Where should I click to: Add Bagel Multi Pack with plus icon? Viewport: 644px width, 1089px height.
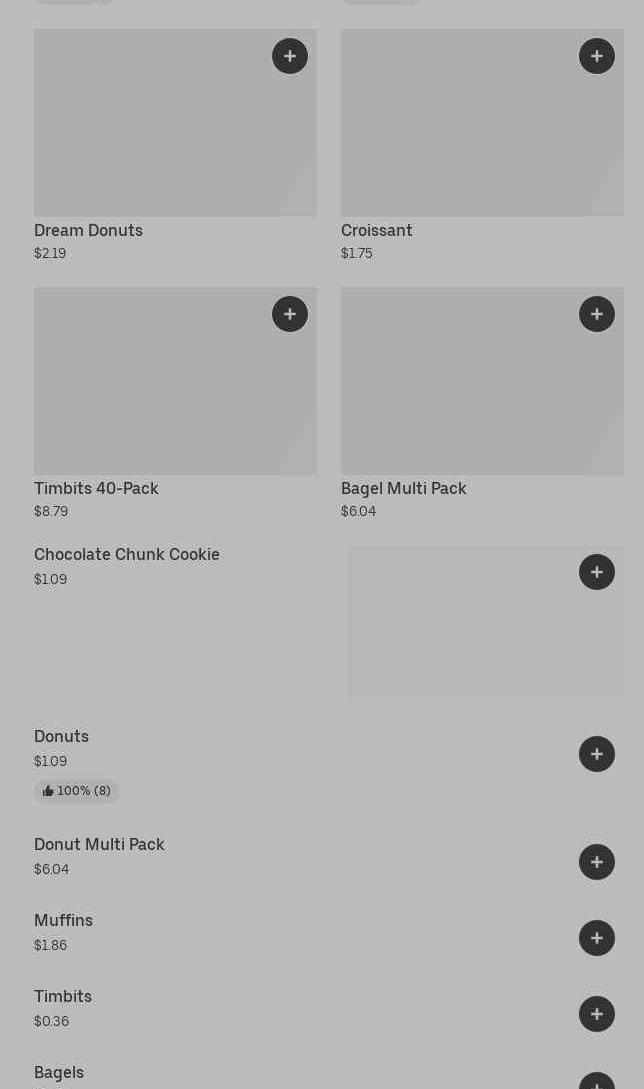[597, 314]
